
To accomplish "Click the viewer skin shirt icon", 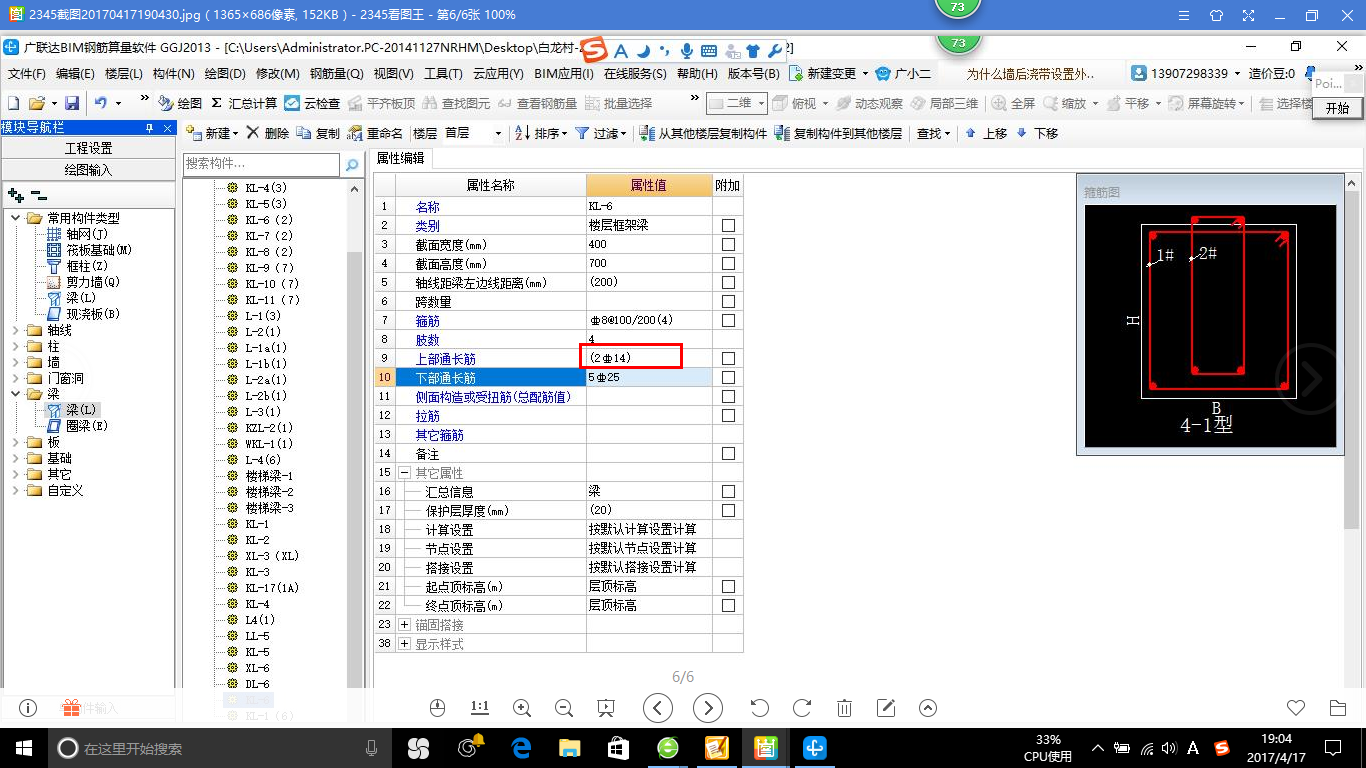I will coord(1216,16).
